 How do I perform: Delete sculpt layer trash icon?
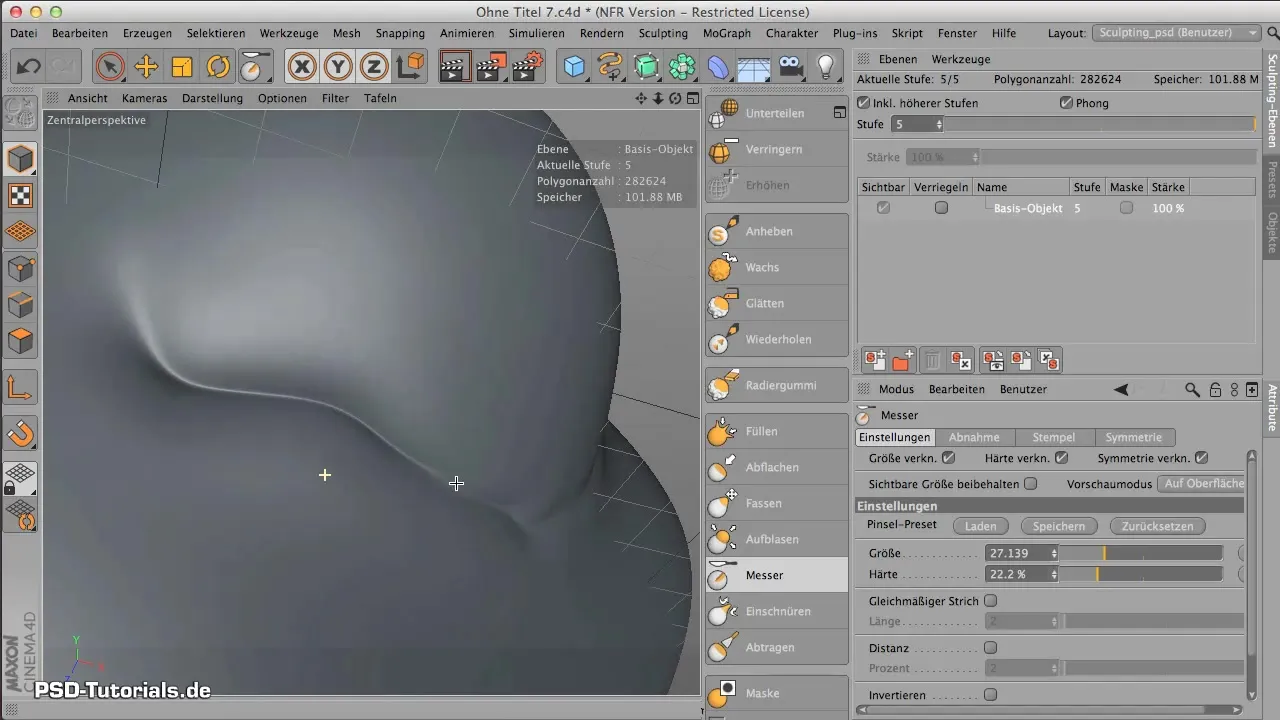tap(932, 361)
